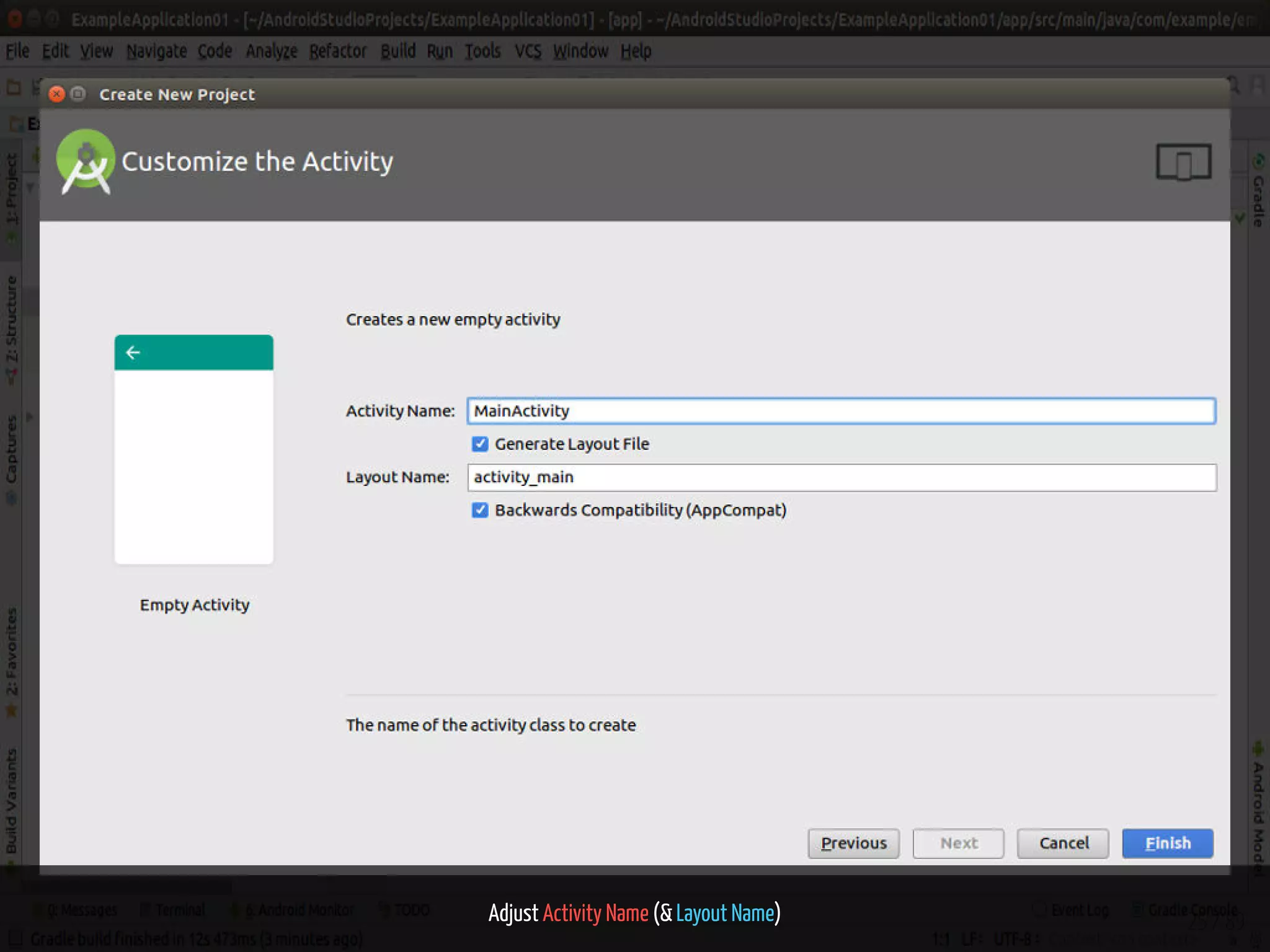Viewport: 1270px width, 952px height.
Task: Uncheck Generate Layout File checkbox
Action: point(480,444)
